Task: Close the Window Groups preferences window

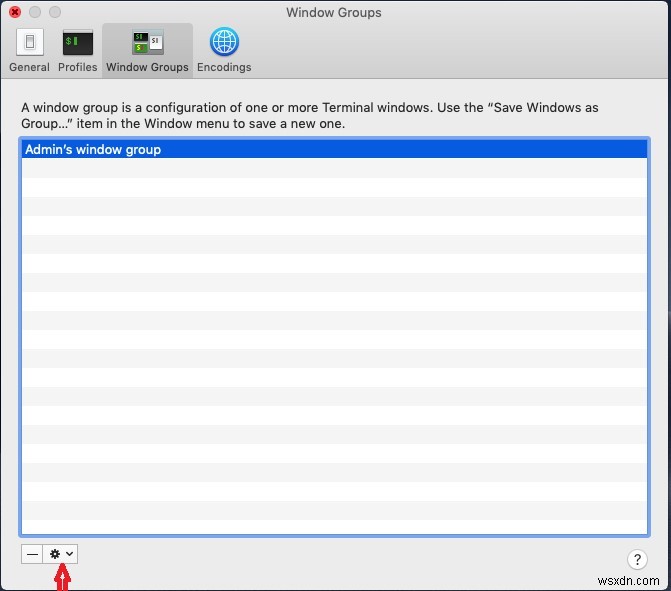Action: pos(15,12)
